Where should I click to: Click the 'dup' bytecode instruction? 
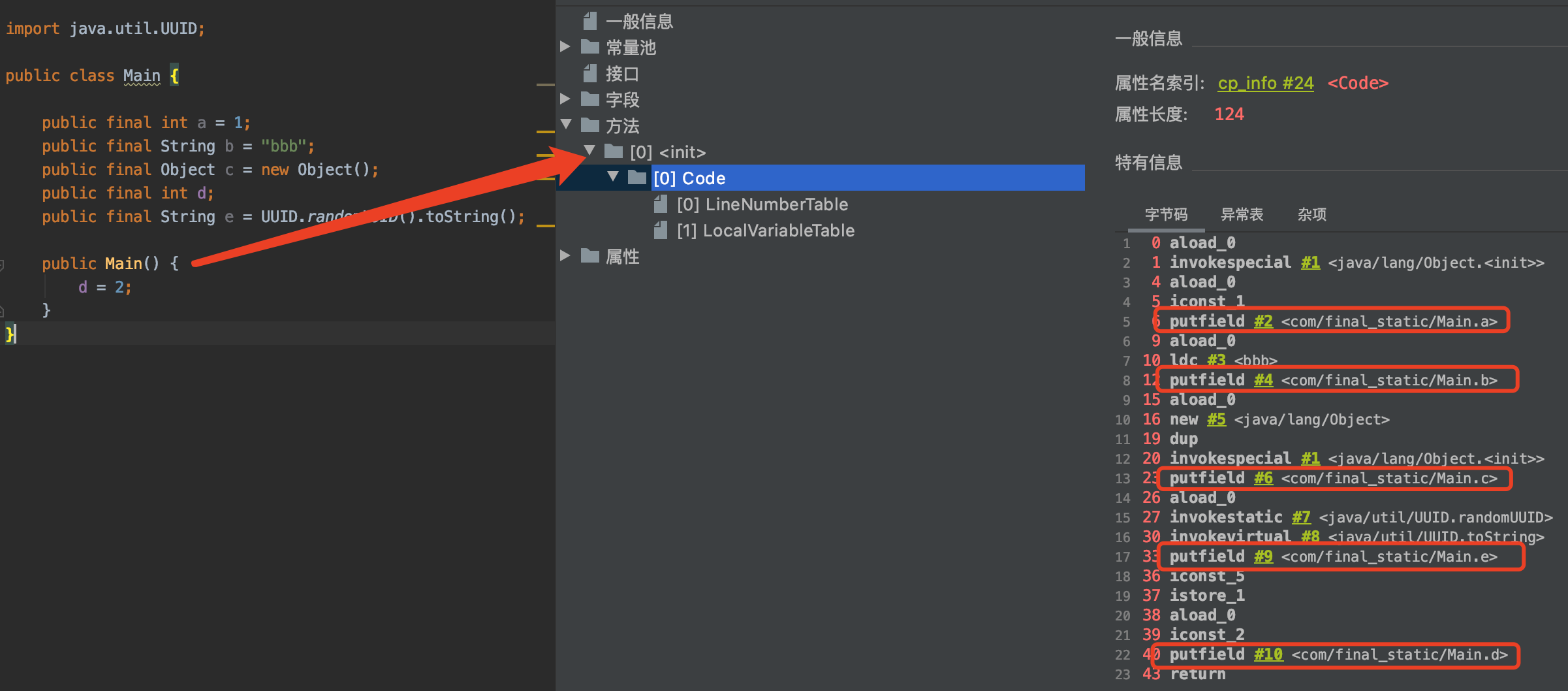tap(1184, 439)
